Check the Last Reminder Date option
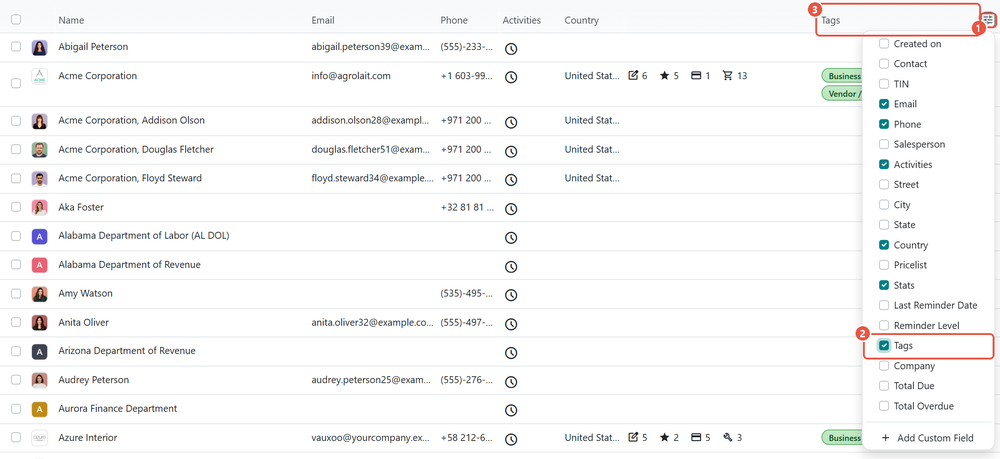1000x459 pixels. click(x=884, y=305)
